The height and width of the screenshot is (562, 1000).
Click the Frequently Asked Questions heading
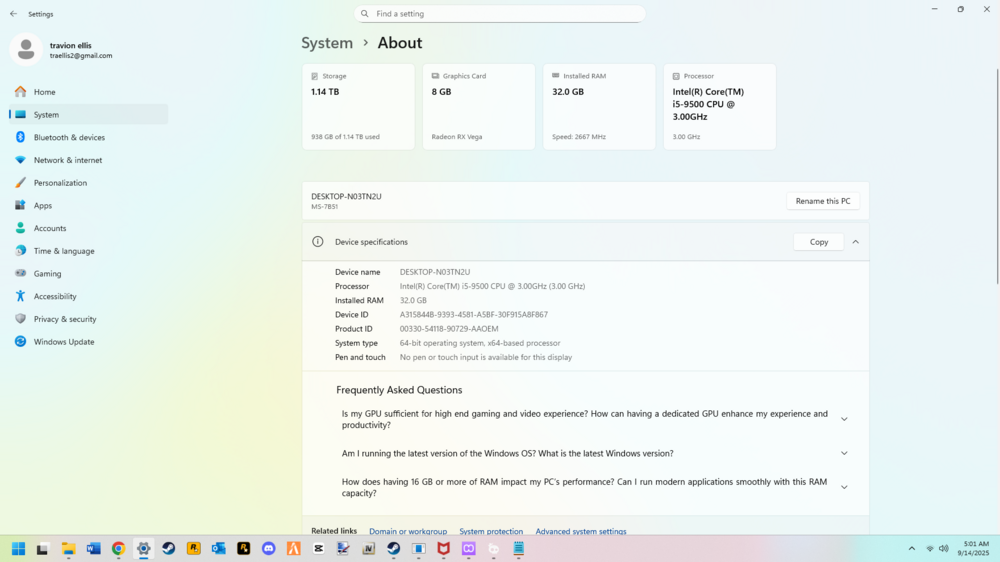(399, 390)
